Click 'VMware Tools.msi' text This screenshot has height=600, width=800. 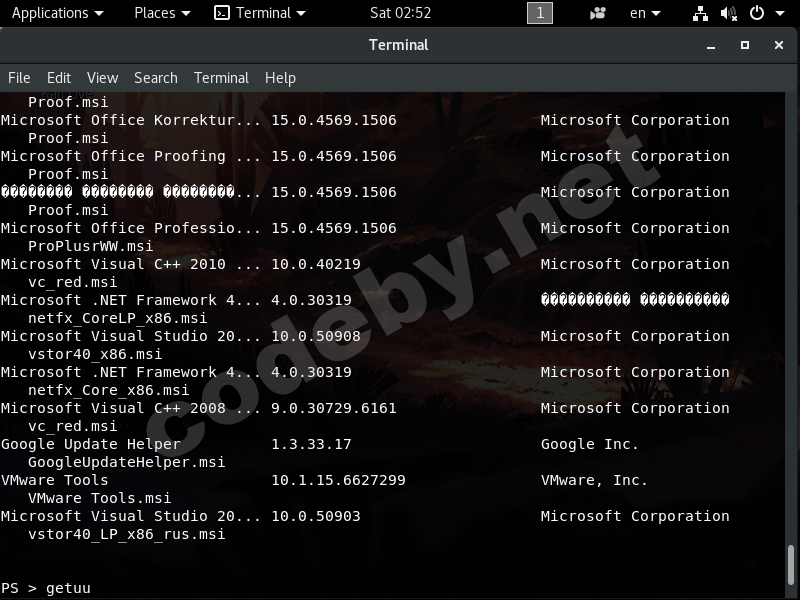coord(99,497)
